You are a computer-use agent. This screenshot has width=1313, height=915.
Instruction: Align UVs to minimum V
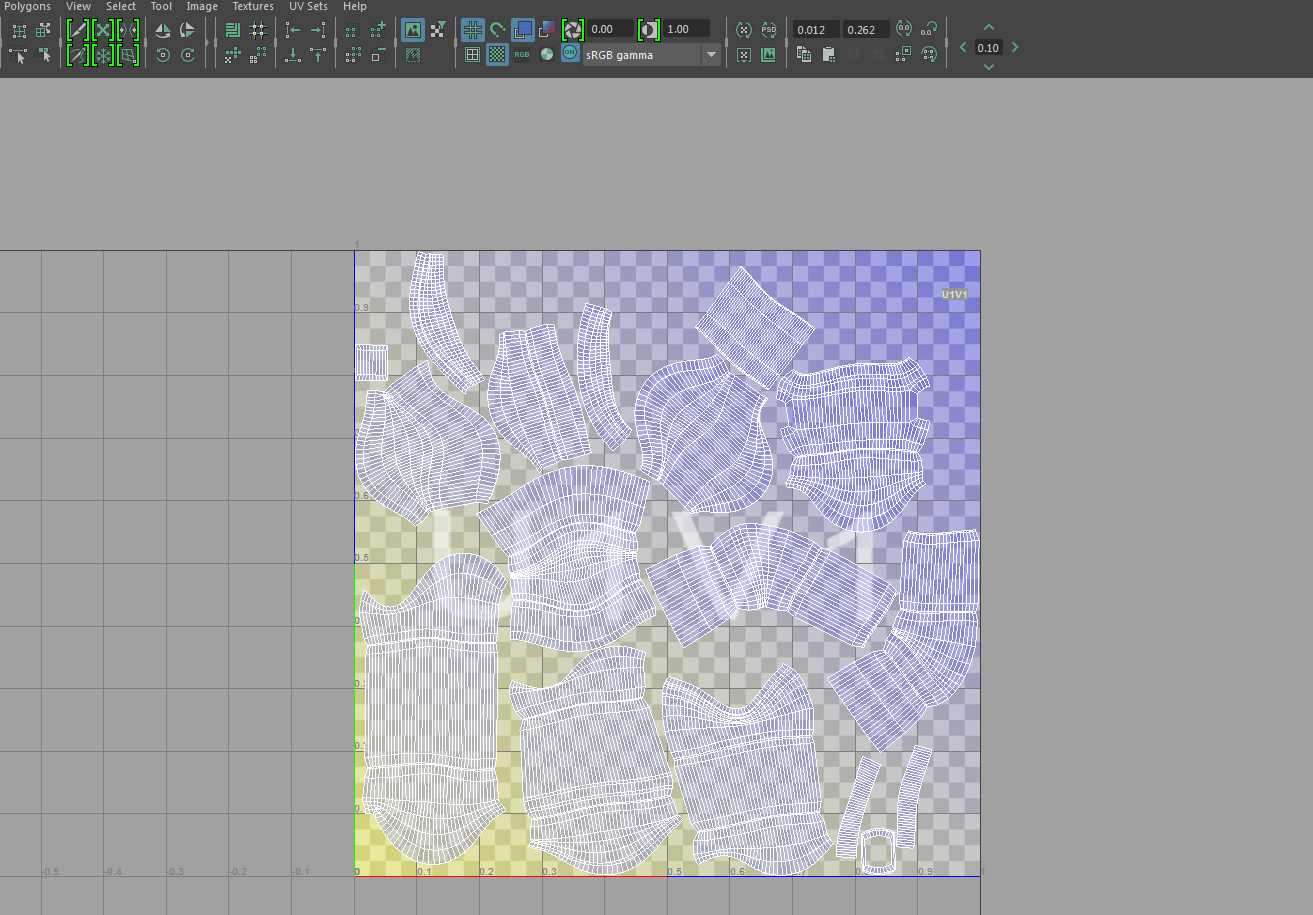point(293,55)
